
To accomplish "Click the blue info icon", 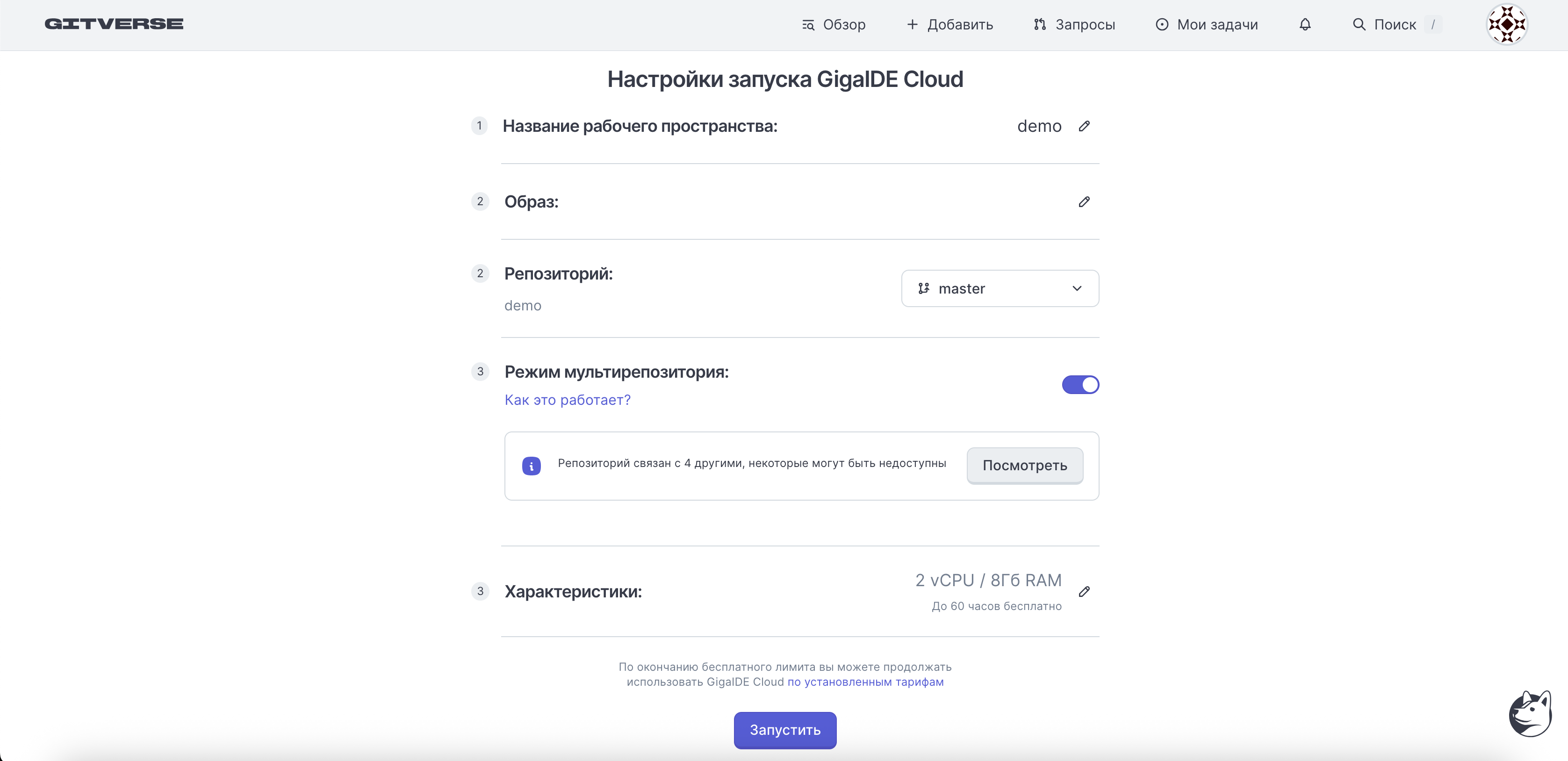I will pyautogui.click(x=532, y=467).
